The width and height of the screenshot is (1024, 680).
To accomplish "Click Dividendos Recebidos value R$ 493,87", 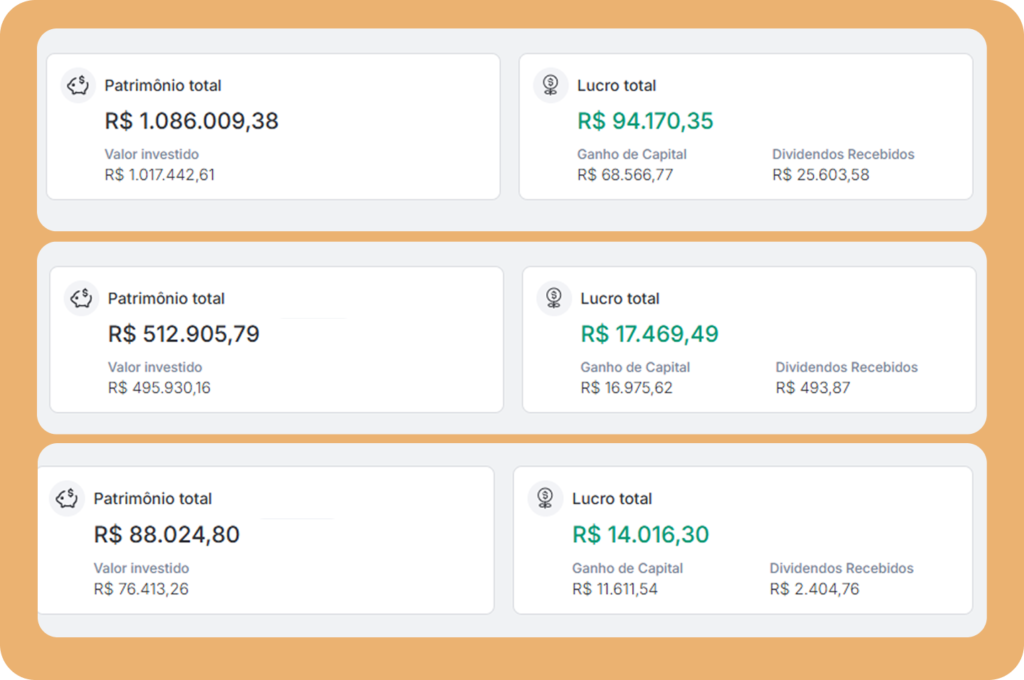I will 813,387.
